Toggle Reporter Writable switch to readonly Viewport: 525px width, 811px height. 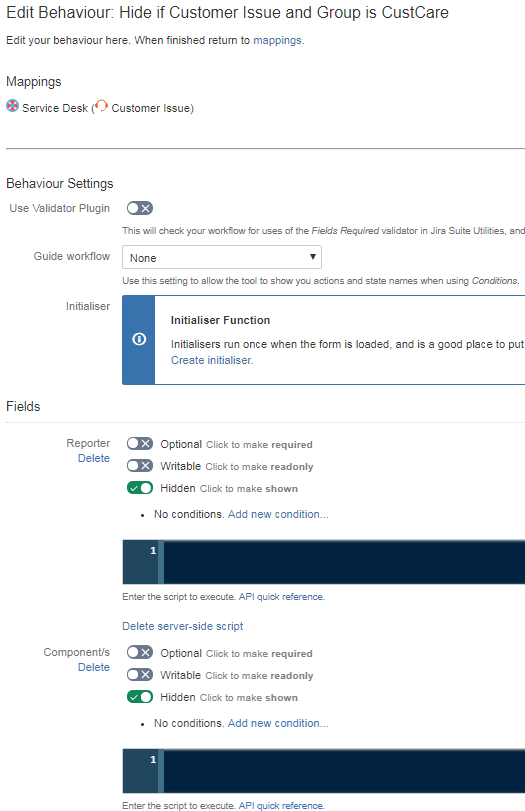point(140,466)
